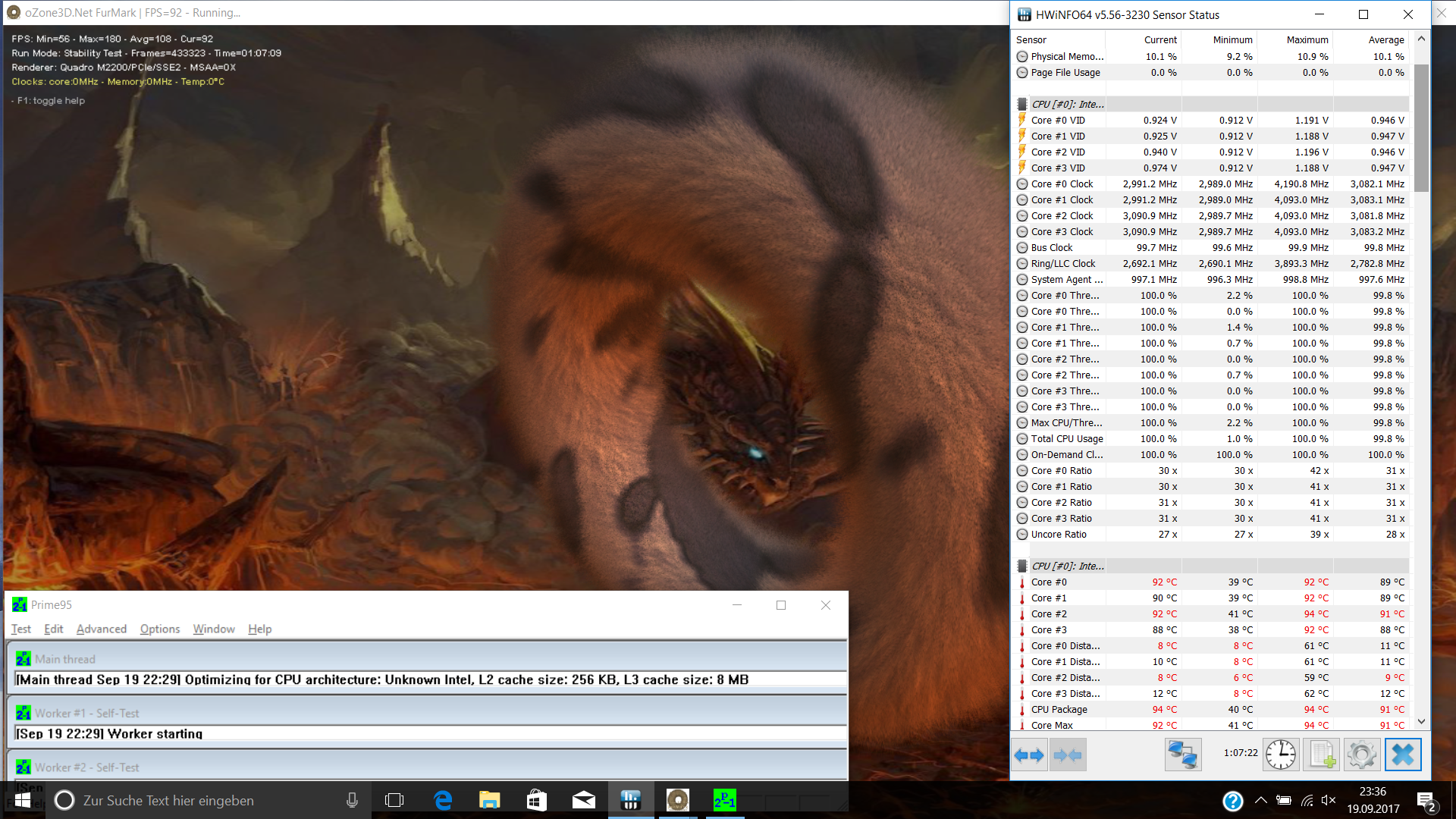Open the Test menu in Prime95
The image size is (1456, 819).
(20, 629)
